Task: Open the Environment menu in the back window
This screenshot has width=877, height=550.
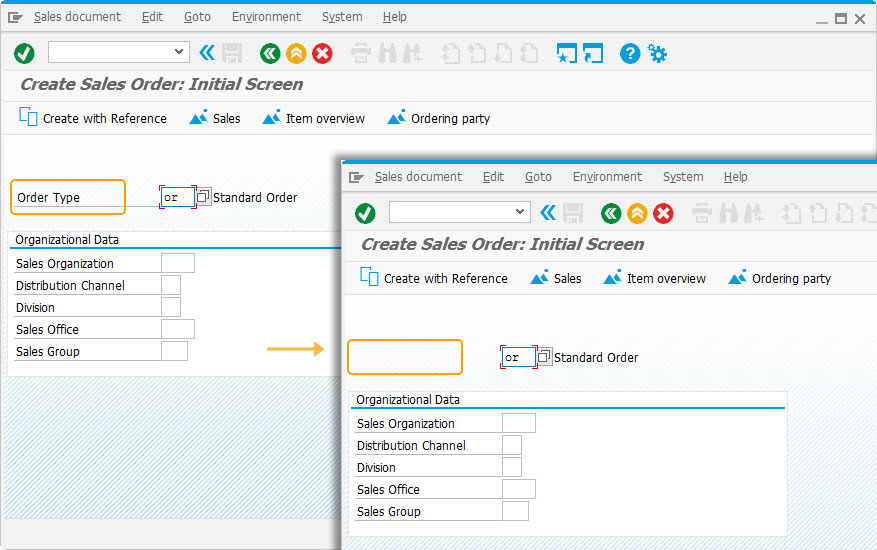Action: (x=266, y=17)
